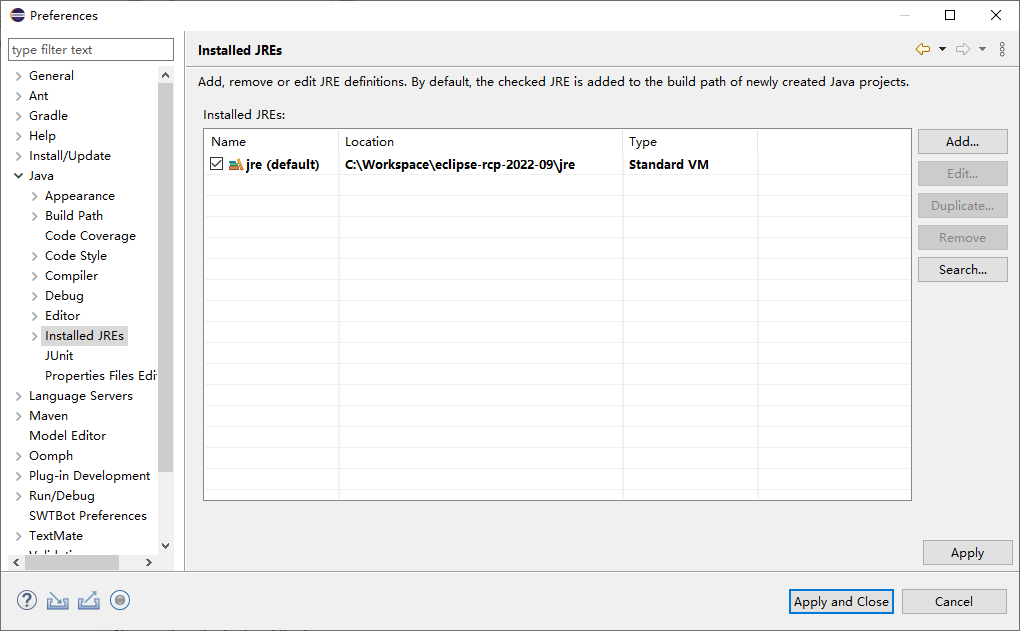Click the tree scrollbar down arrow
Screen dimensions: 1020x631
point(165,546)
